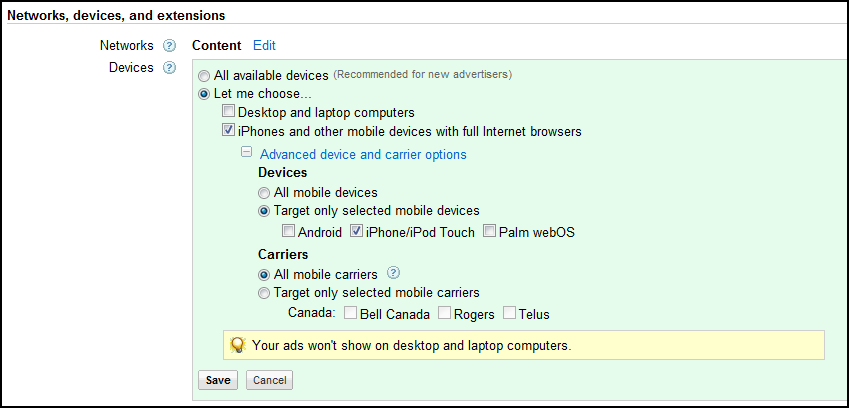Image resolution: width=849 pixels, height=408 pixels.
Task: Open help icon beside All mobile carriers
Action: [393, 273]
